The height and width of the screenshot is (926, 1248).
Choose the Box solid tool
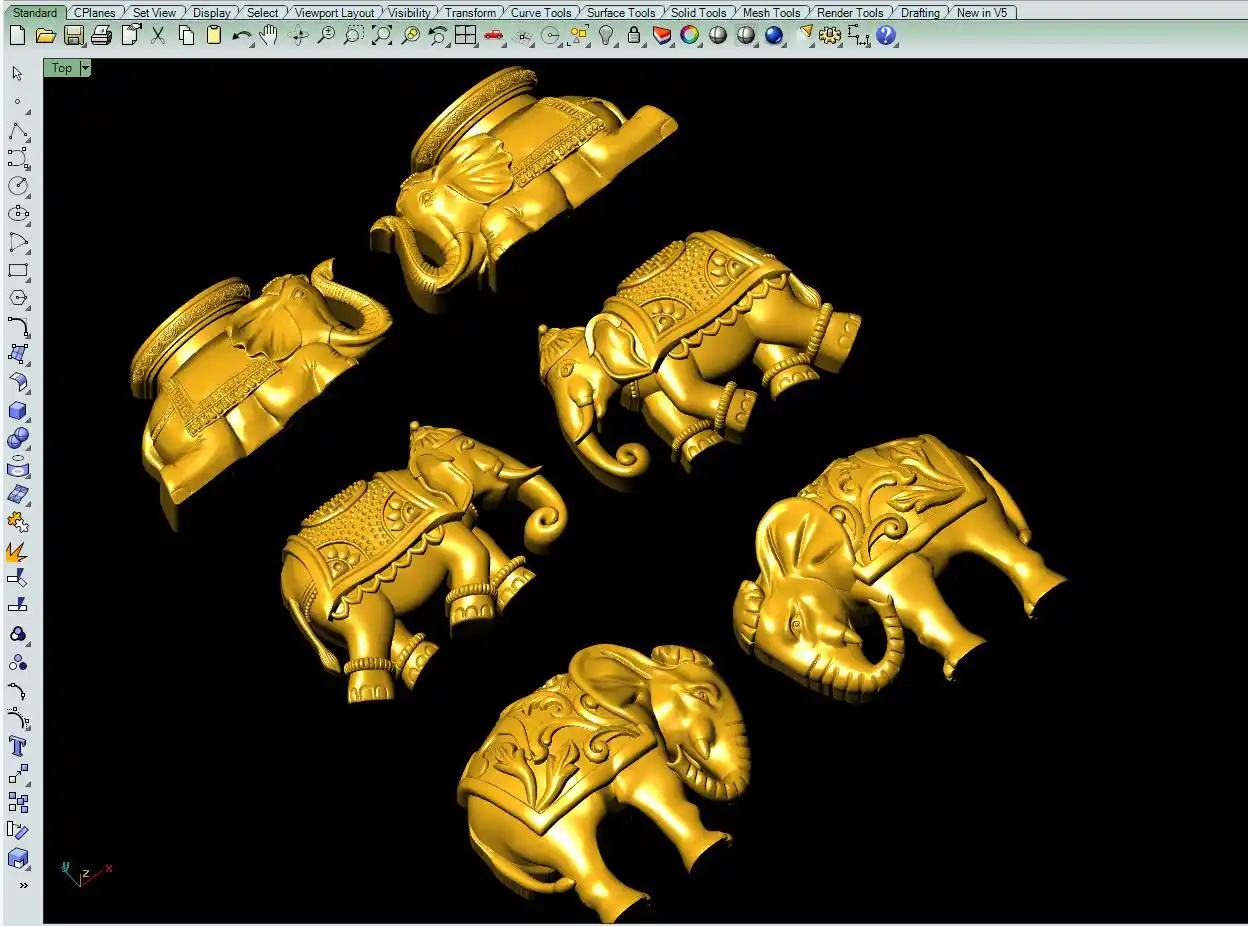[x=18, y=411]
